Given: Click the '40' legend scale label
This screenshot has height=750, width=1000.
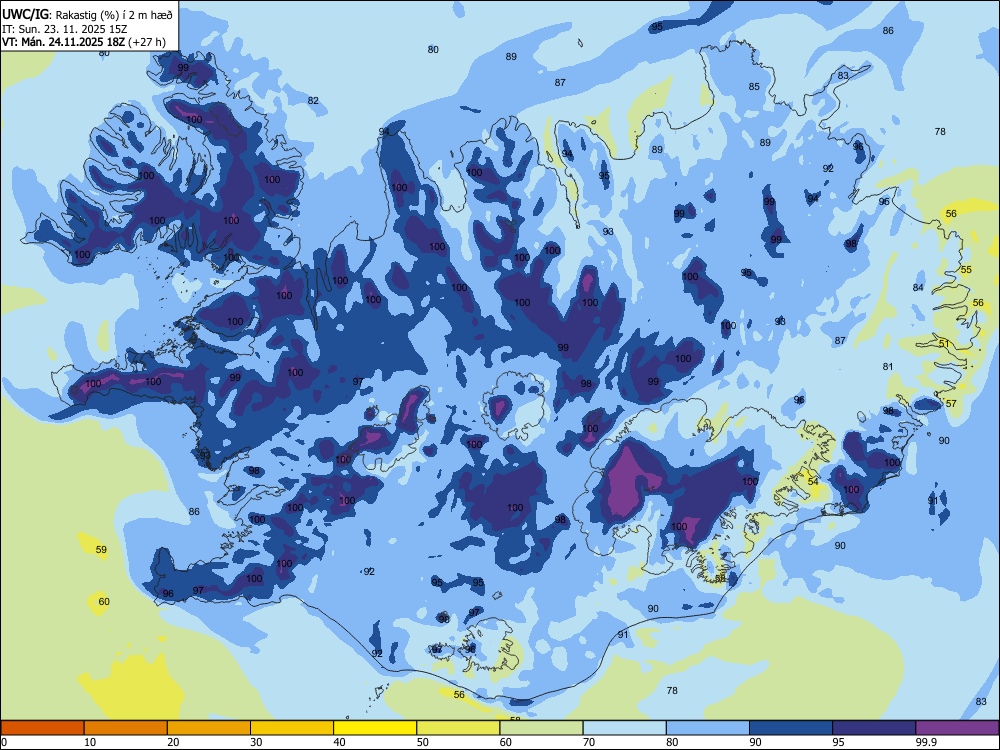Looking at the screenshot, I should (x=339, y=742).
